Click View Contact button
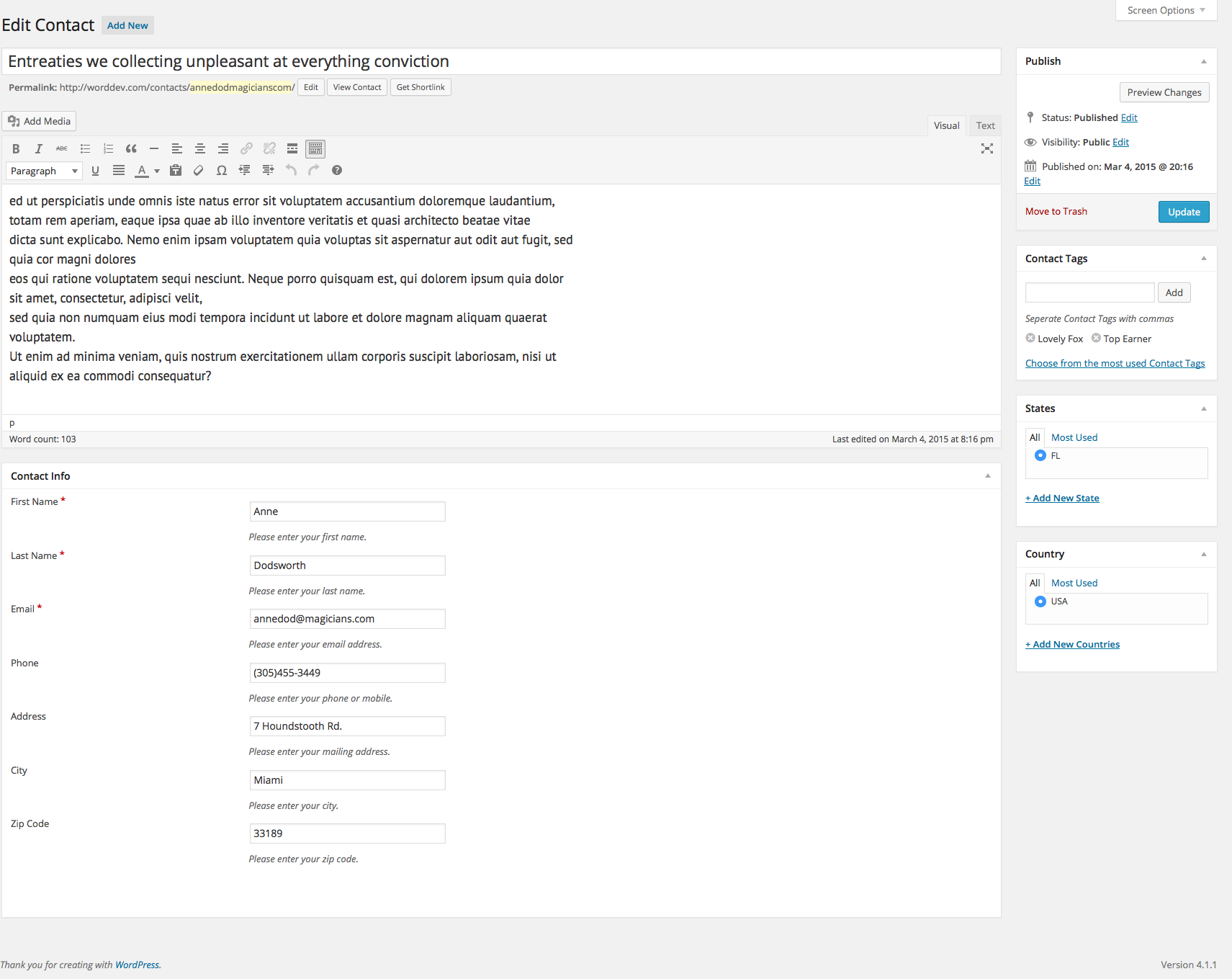Viewport: 1232px width, 979px height. [x=357, y=87]
